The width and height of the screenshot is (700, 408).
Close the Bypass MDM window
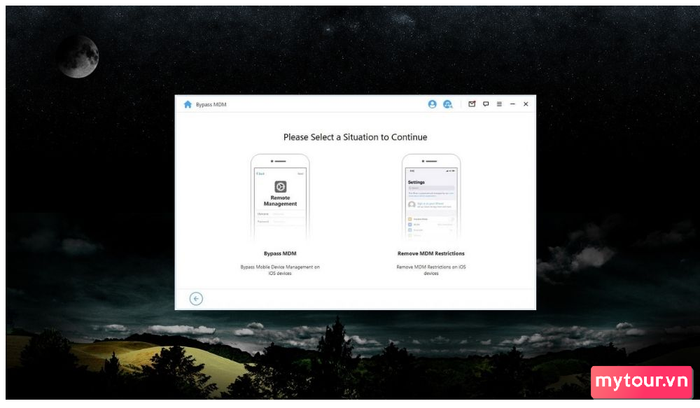[x=526, y=104]
